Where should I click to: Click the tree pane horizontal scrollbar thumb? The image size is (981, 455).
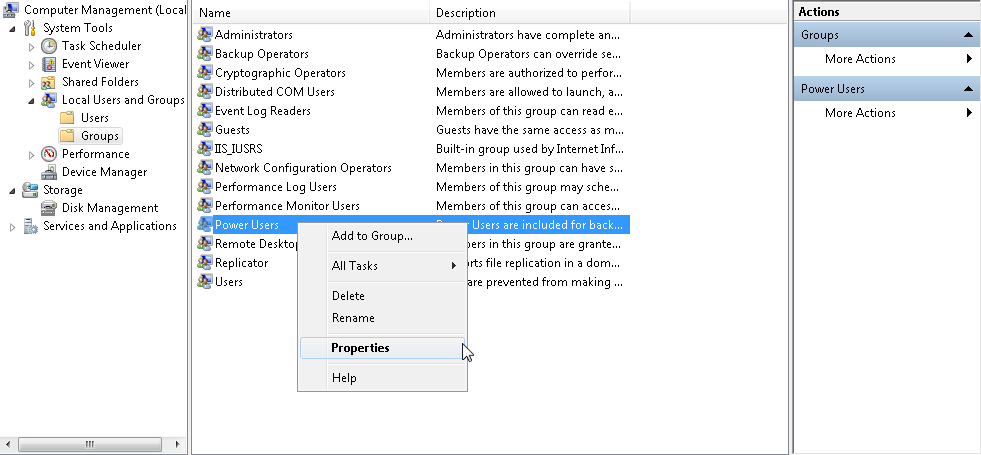coord(89,444)
